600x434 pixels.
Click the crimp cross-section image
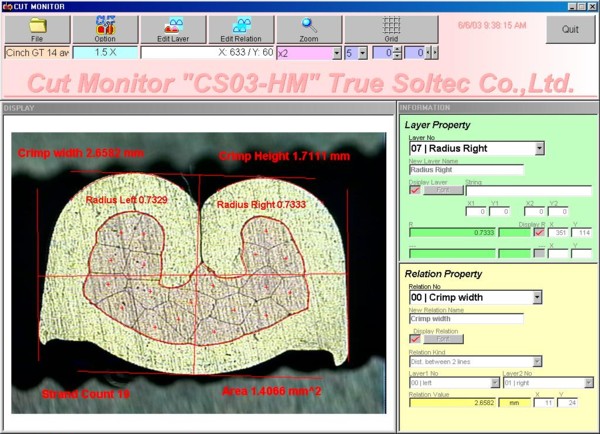coord(198,270)
